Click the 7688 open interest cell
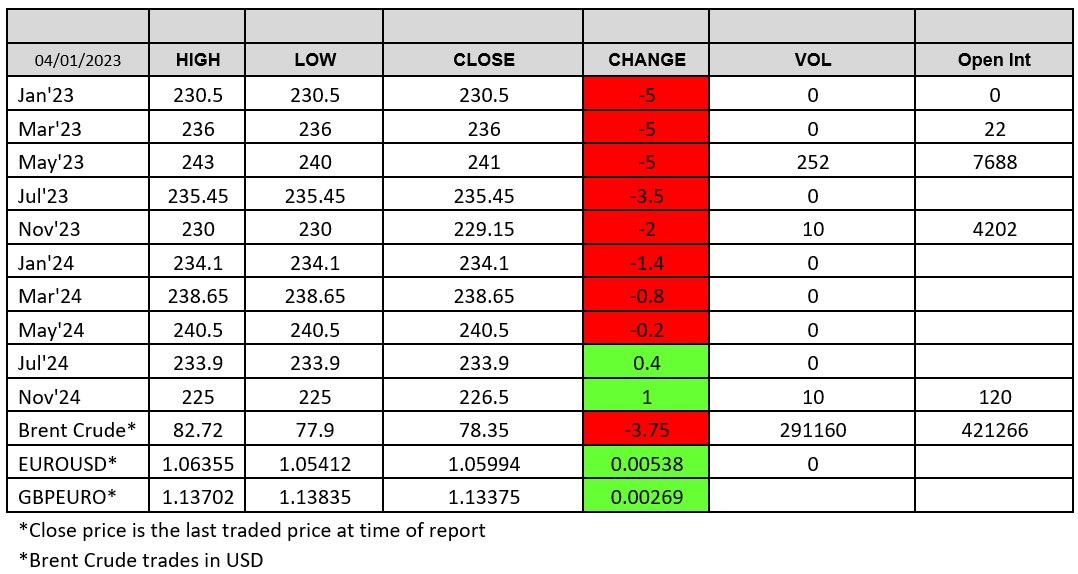The height and width of the screenshot is (574, 1078). point(994,162)
